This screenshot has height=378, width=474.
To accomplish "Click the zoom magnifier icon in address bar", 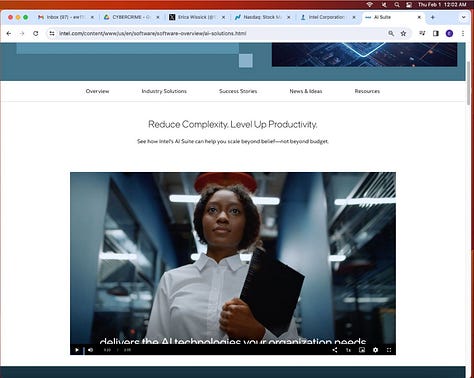I will coord(391,33).
